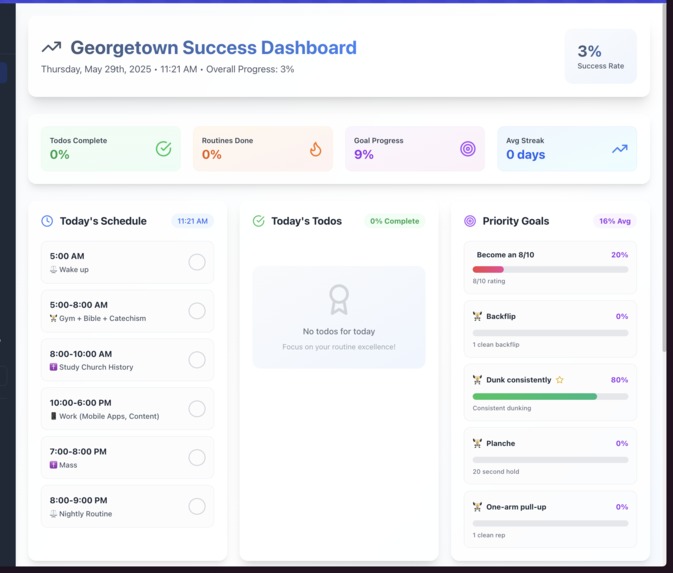Click the gym icon before Gym + Bible + Catechism
673x573 pixels.
(53, 318)
